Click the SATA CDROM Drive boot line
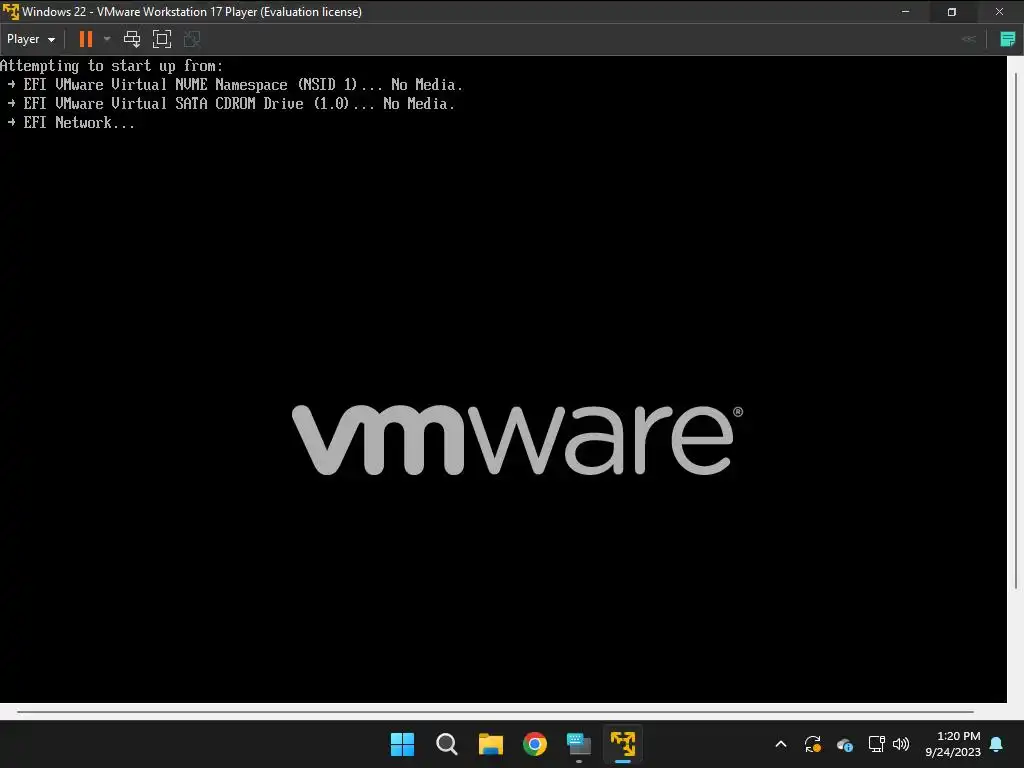The width and height of the screenshot is (1024, 768). click(231, 104)
